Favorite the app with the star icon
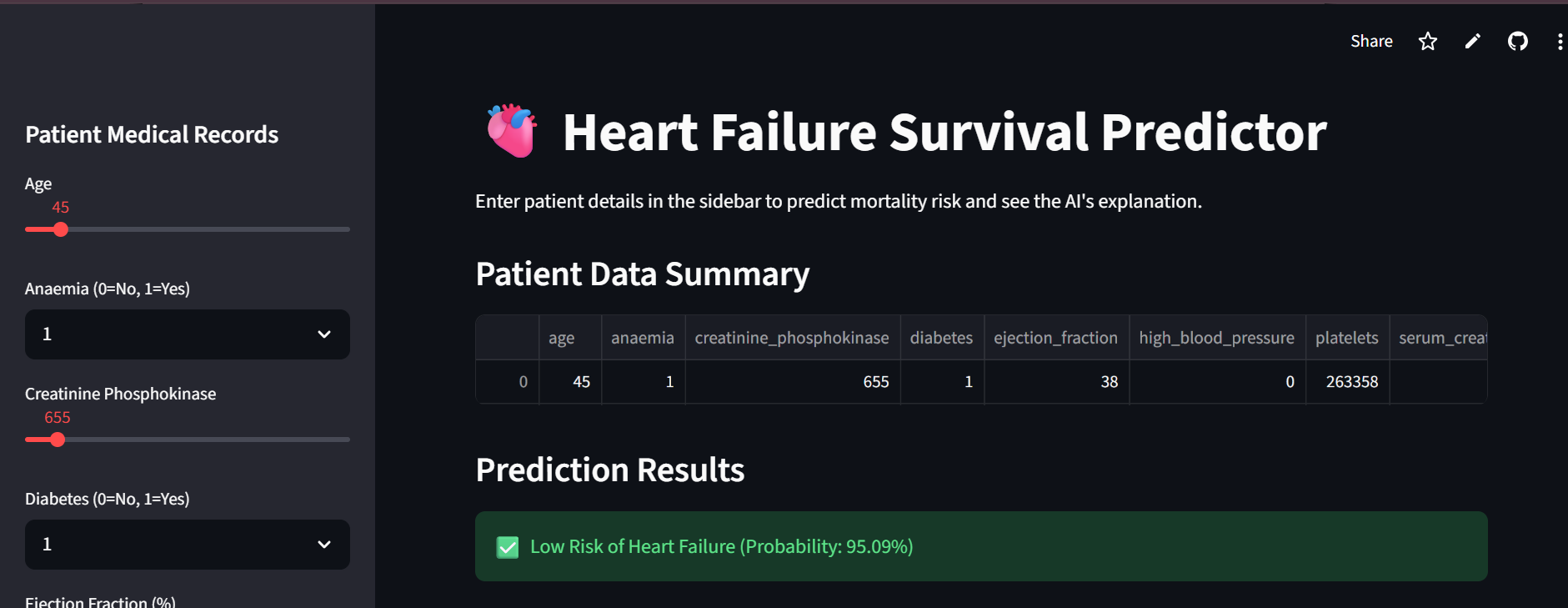This screenshot has width=1568, height=608. point(1427,42)
